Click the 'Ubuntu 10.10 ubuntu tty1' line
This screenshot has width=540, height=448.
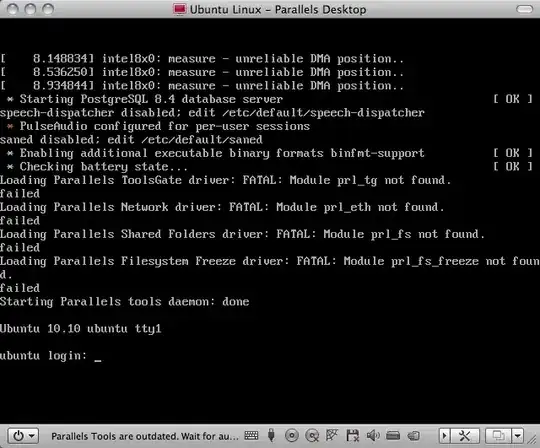pos(81,329)
